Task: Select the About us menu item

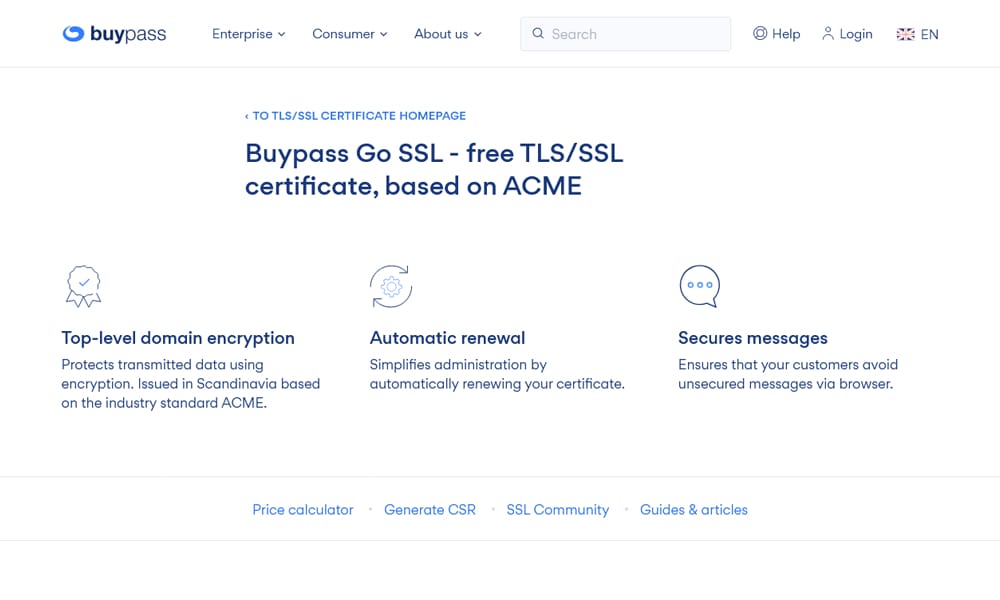Action: pos(441,33)
